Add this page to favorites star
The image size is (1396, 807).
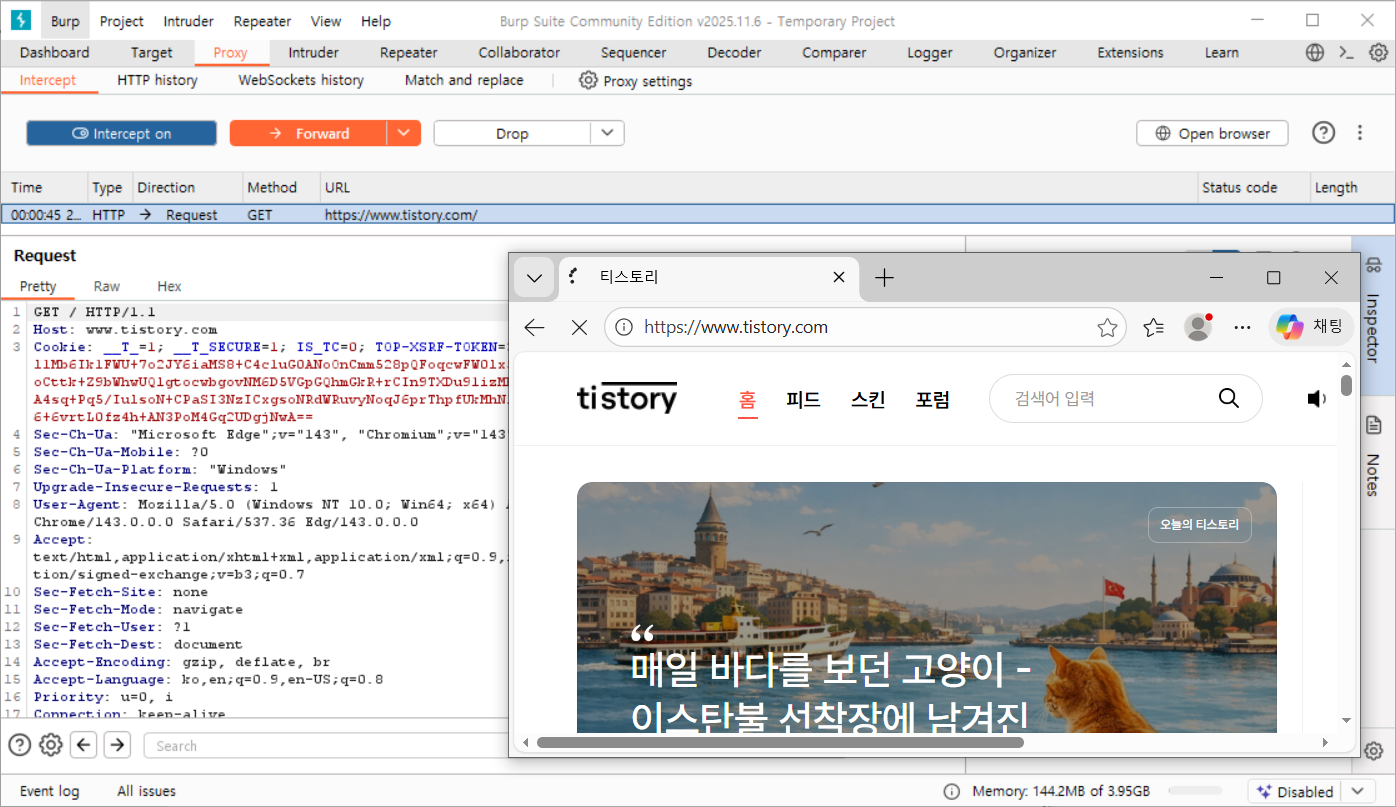click(1107, 327)
